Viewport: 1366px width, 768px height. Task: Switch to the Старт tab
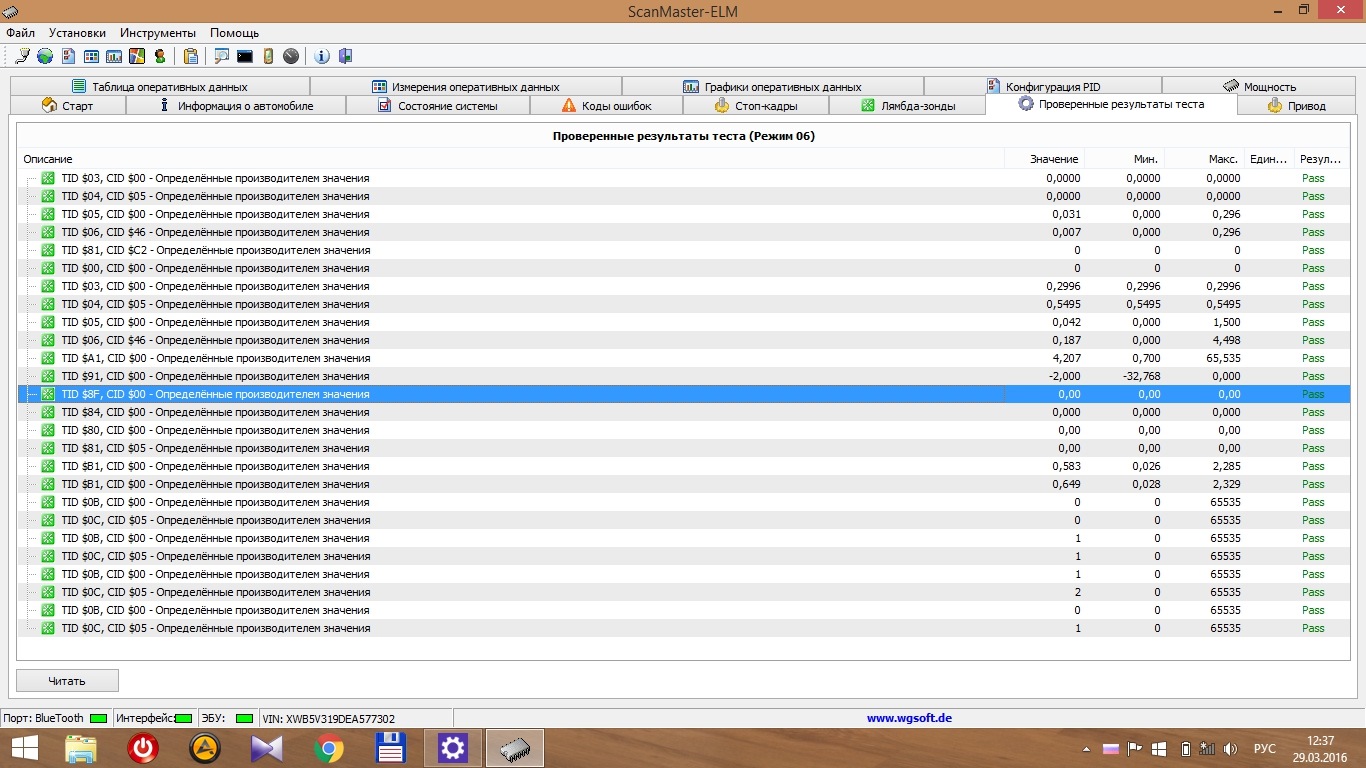pyautogui.click(x=68, y=106)
